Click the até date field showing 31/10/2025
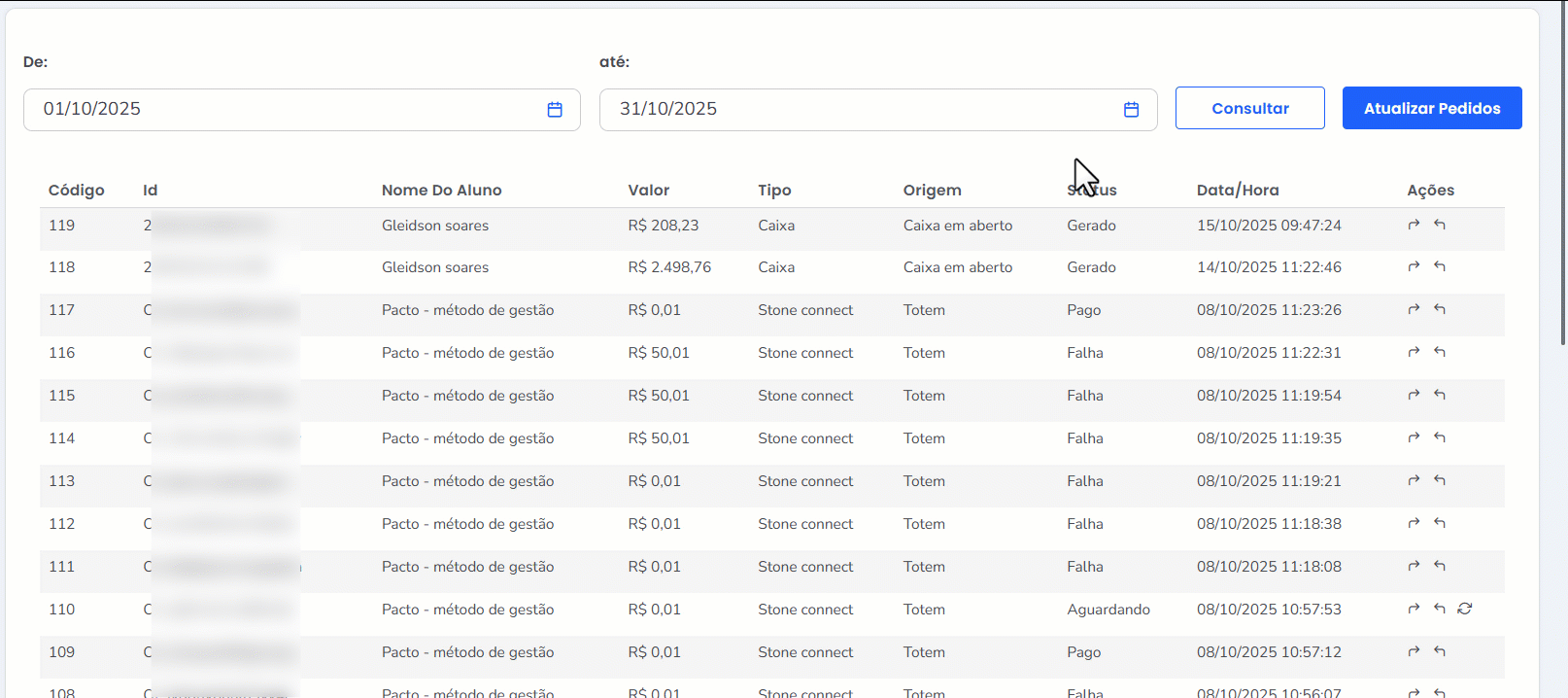1568x698 pixels. pos(855,110)
